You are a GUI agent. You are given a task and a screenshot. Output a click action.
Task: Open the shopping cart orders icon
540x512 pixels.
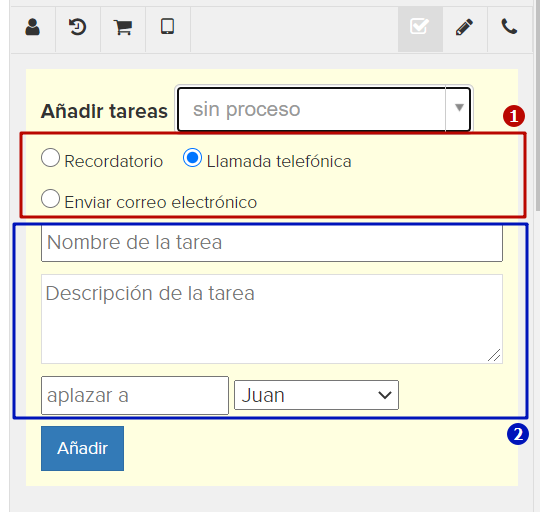click(x=123, y=27)
